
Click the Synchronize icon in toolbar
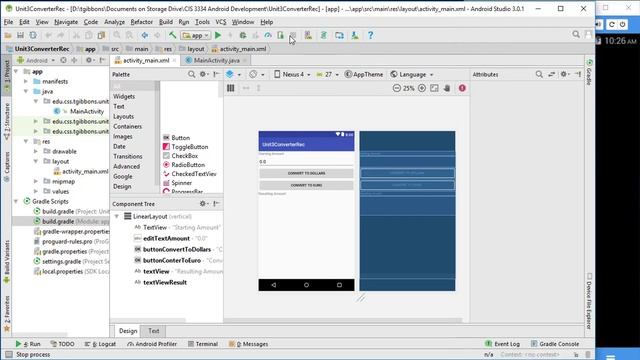[33, 36]
